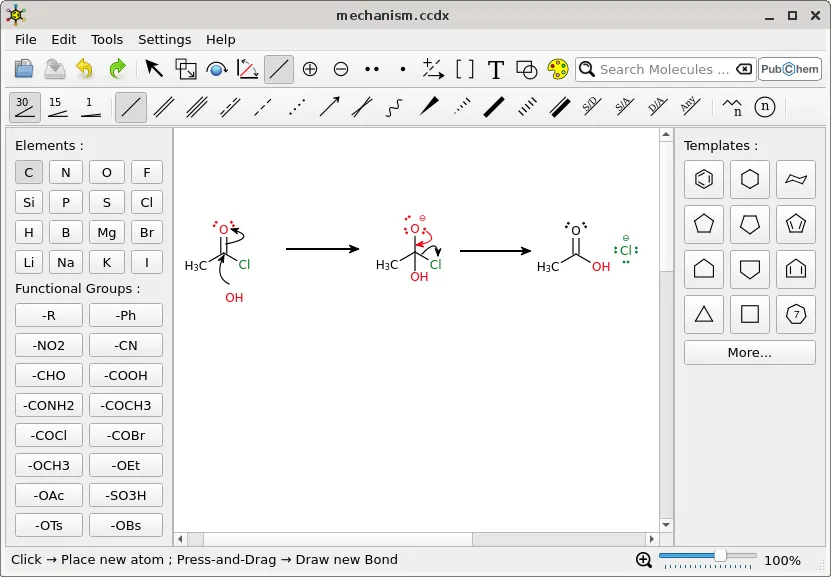Open the Tools menu
This screenshot has width=831, height=577.
pos(107,40)
